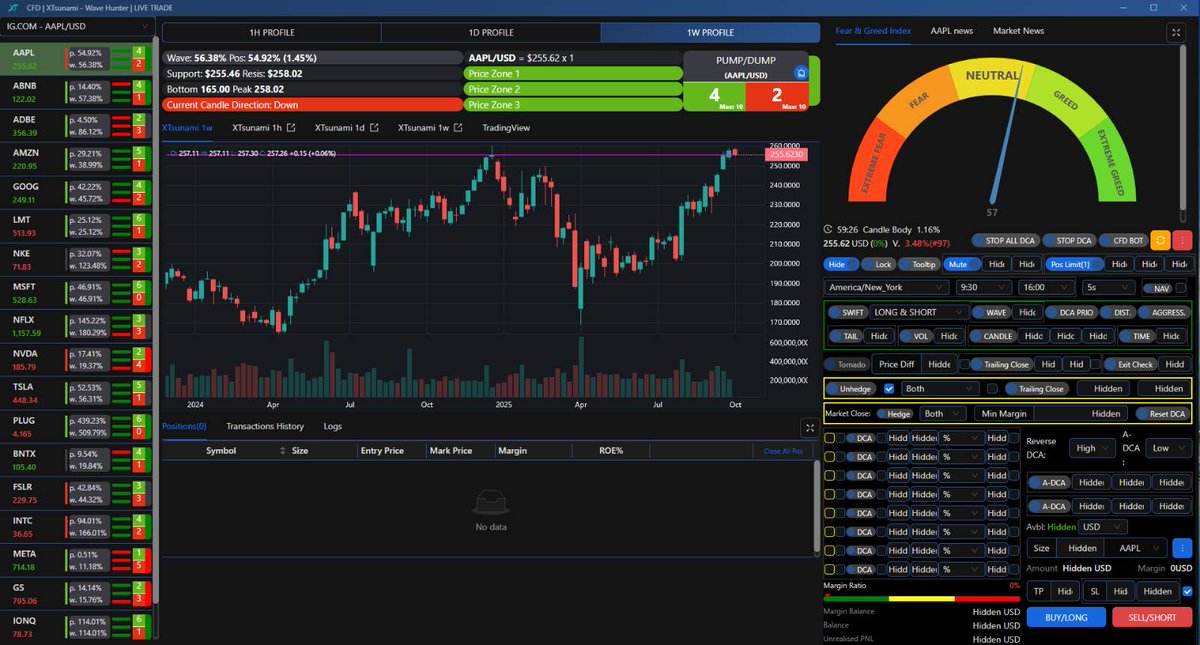The image size is (1200, 645).
Task: Click blue icon in Pump/Dump box
Action: 801,73
